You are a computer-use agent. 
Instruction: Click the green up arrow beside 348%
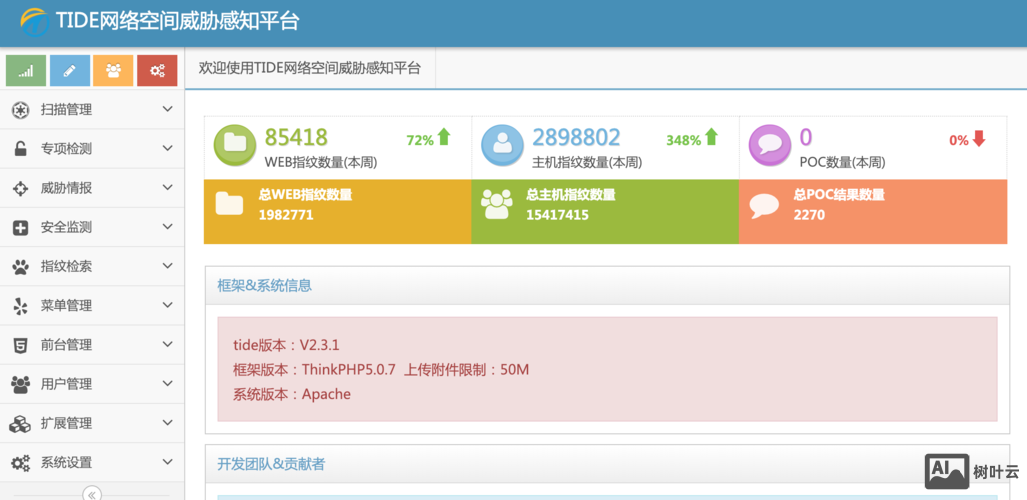(711, 137)
